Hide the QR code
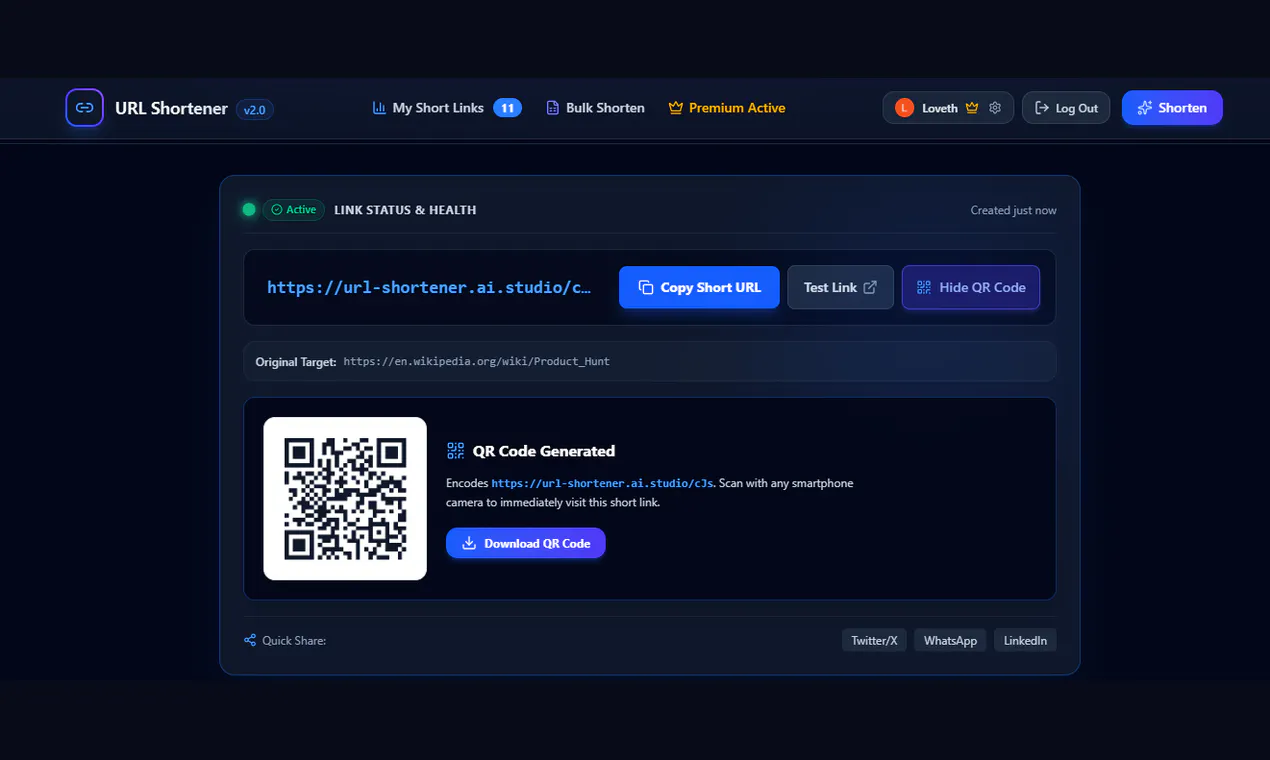The image size is (1270, 760). point(971,287)
